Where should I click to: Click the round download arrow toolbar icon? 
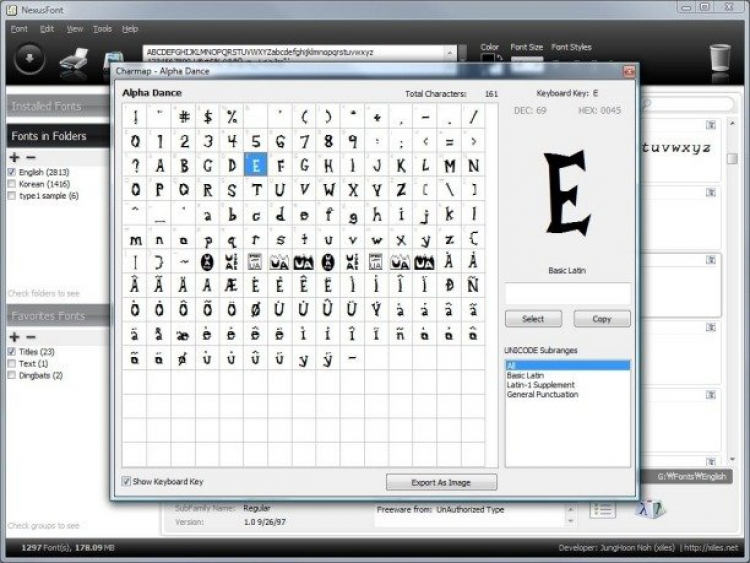pos(30,59)
